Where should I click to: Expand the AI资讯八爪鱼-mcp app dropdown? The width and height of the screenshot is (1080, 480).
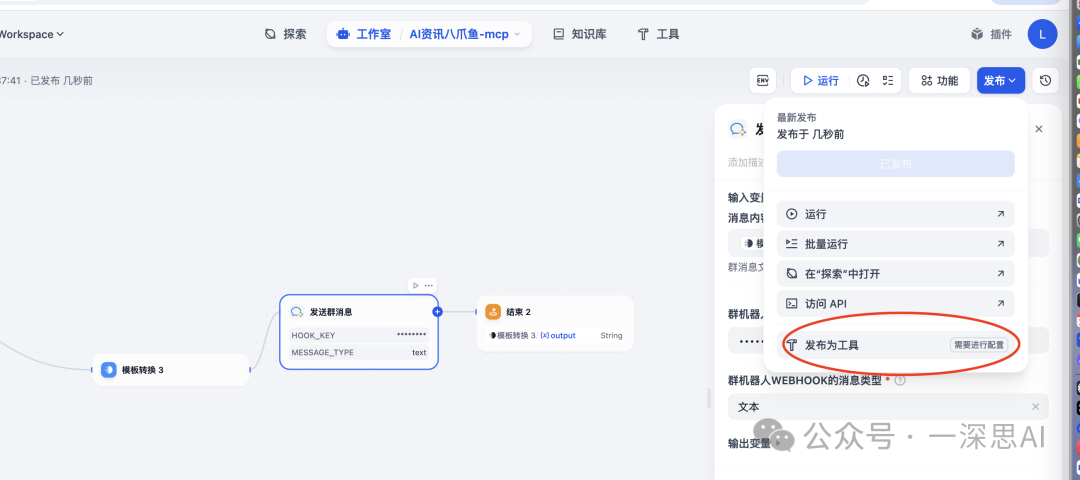[x=466, y=34]
